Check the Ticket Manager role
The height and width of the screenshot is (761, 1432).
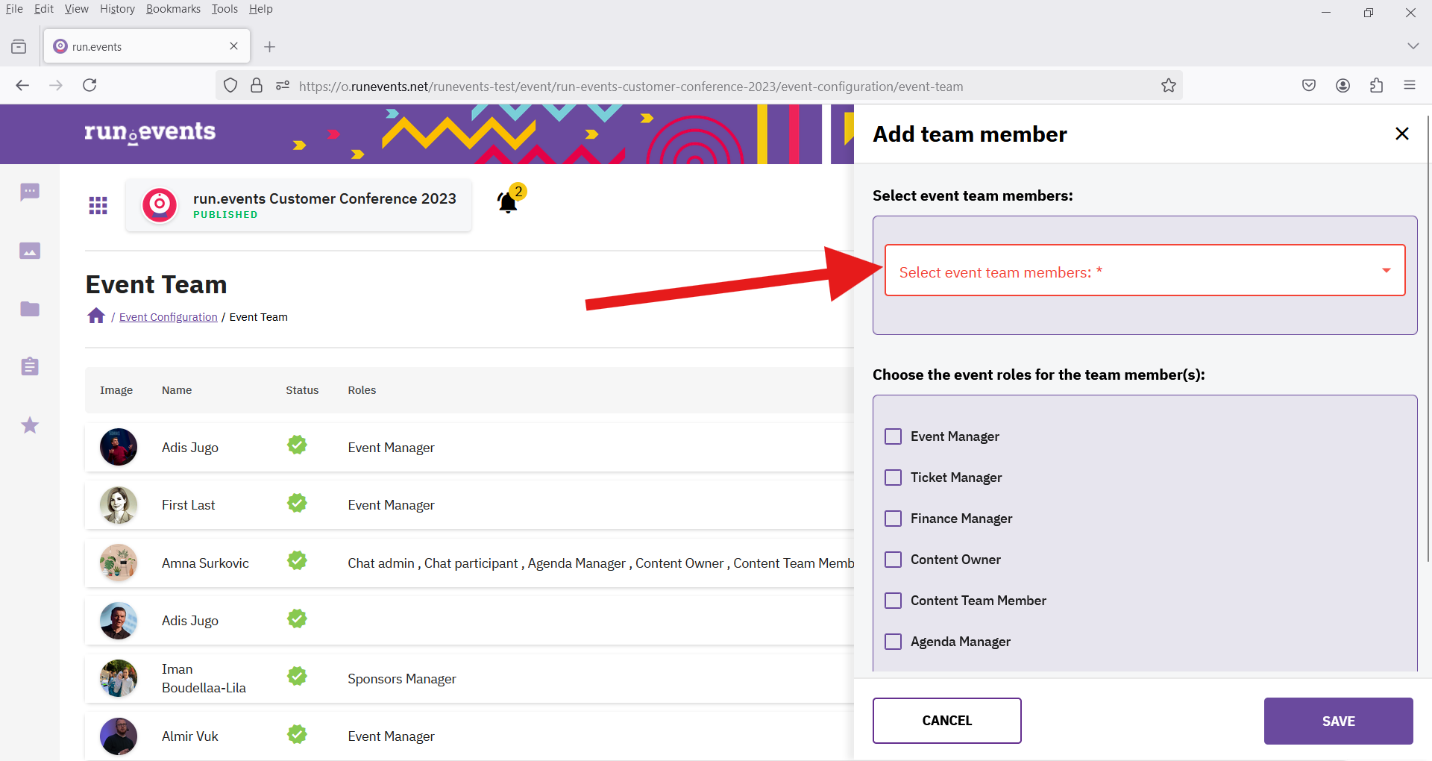point(893,477)
